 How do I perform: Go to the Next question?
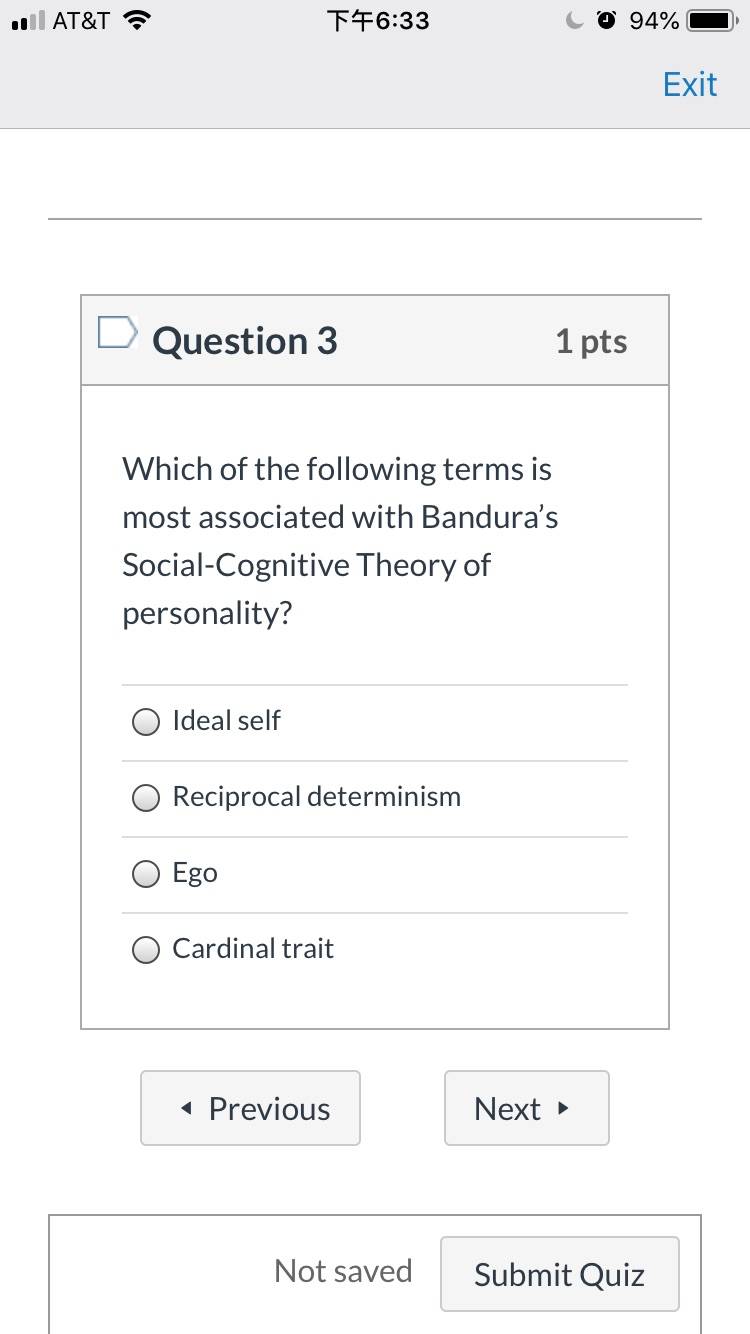527,1108
